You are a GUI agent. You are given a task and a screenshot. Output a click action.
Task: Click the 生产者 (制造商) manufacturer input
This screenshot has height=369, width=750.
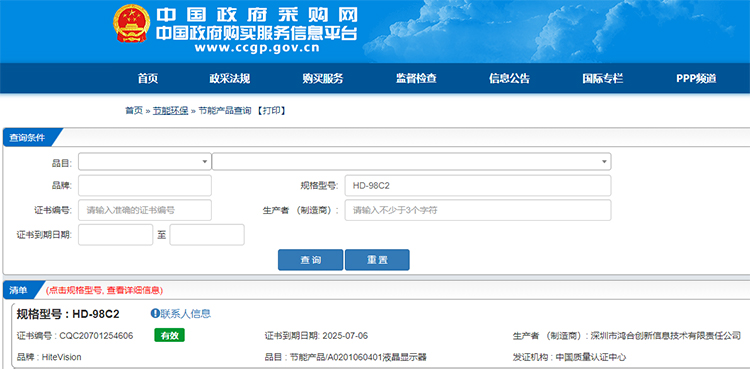click(478, 210)
